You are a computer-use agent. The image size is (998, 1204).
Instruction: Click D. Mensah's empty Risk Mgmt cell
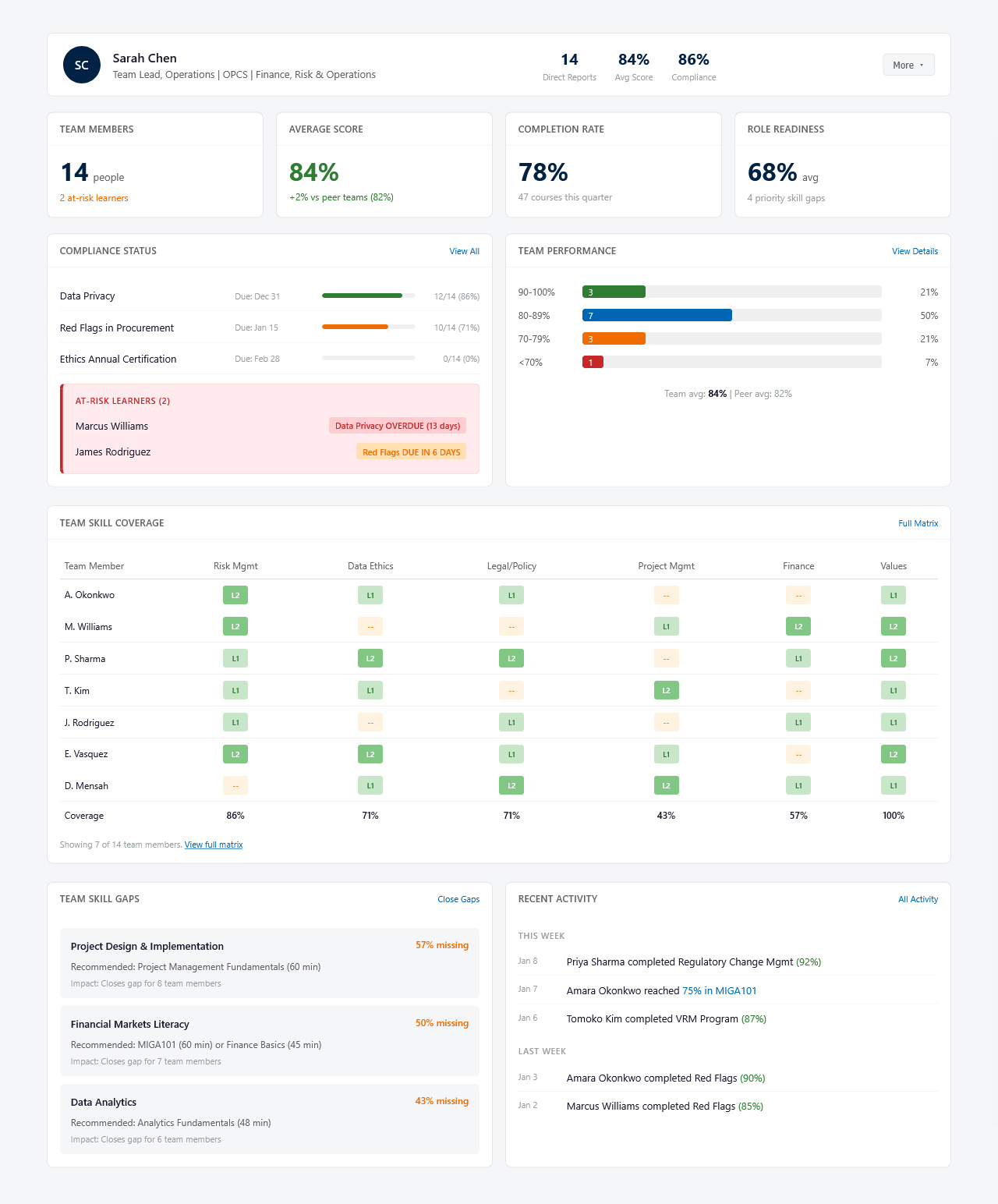pos(235,786)
